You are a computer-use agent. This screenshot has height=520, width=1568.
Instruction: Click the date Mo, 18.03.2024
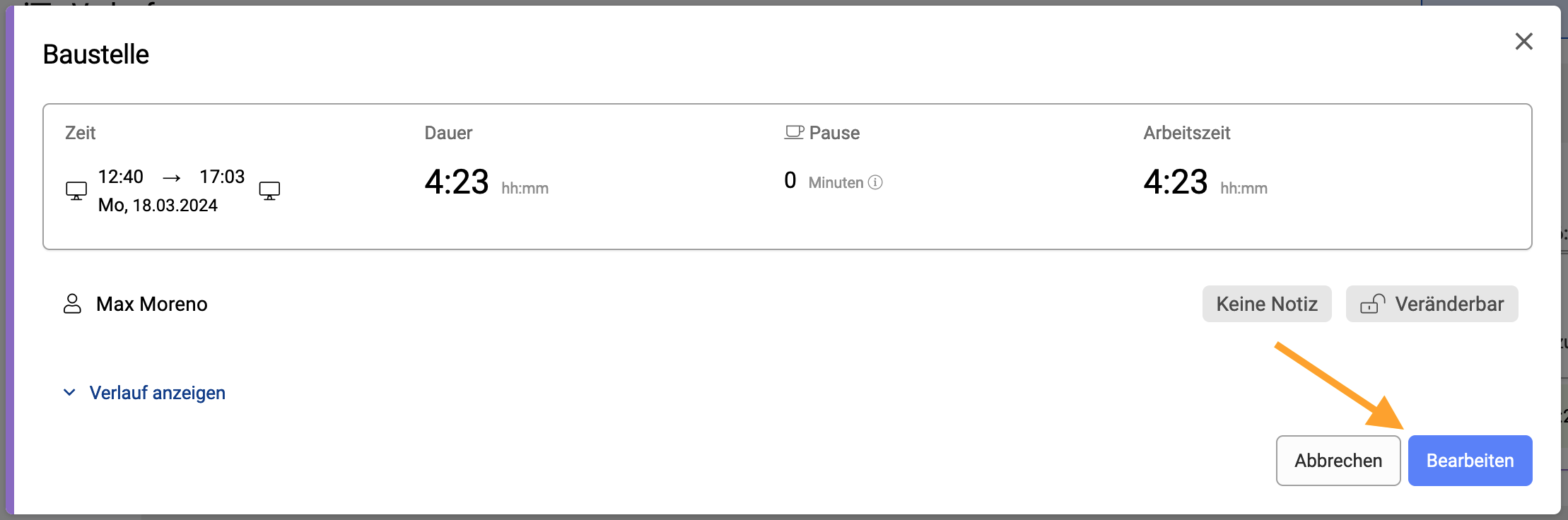tap(158, 206)
